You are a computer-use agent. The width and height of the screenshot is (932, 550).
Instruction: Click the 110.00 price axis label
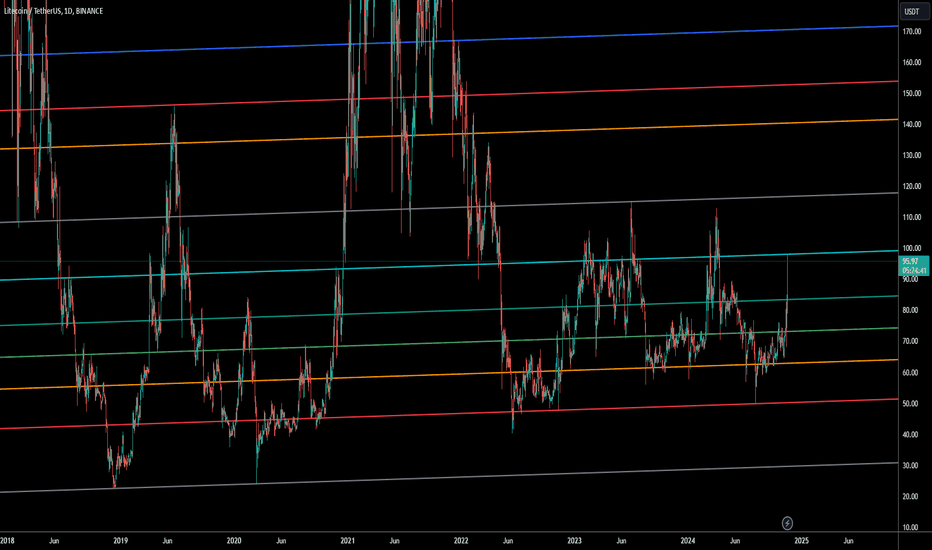[912, 217]
